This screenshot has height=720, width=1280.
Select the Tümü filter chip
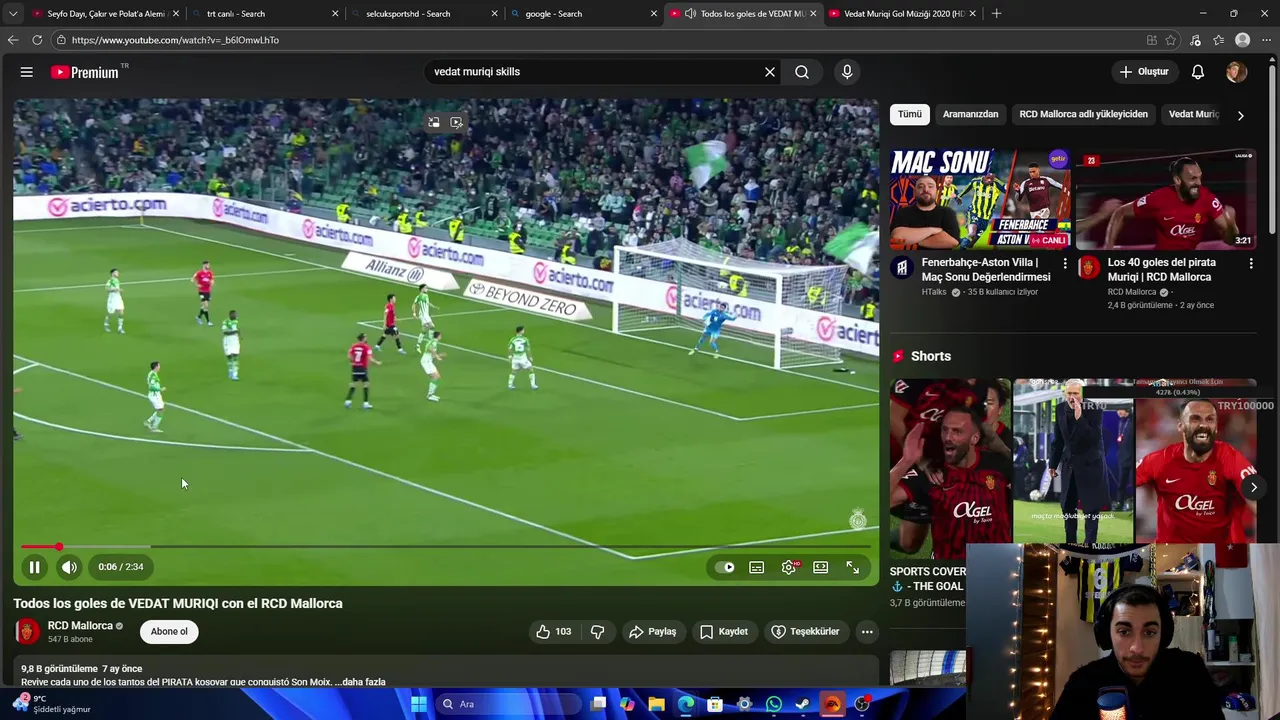[x=910, y=114]
